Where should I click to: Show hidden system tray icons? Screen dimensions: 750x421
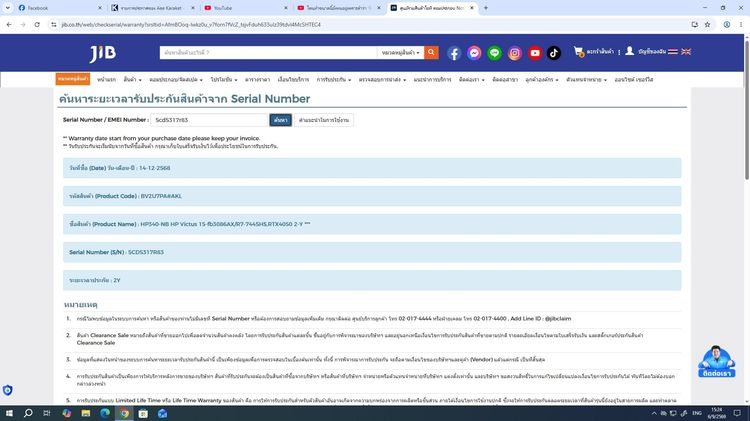click(654, 413)
